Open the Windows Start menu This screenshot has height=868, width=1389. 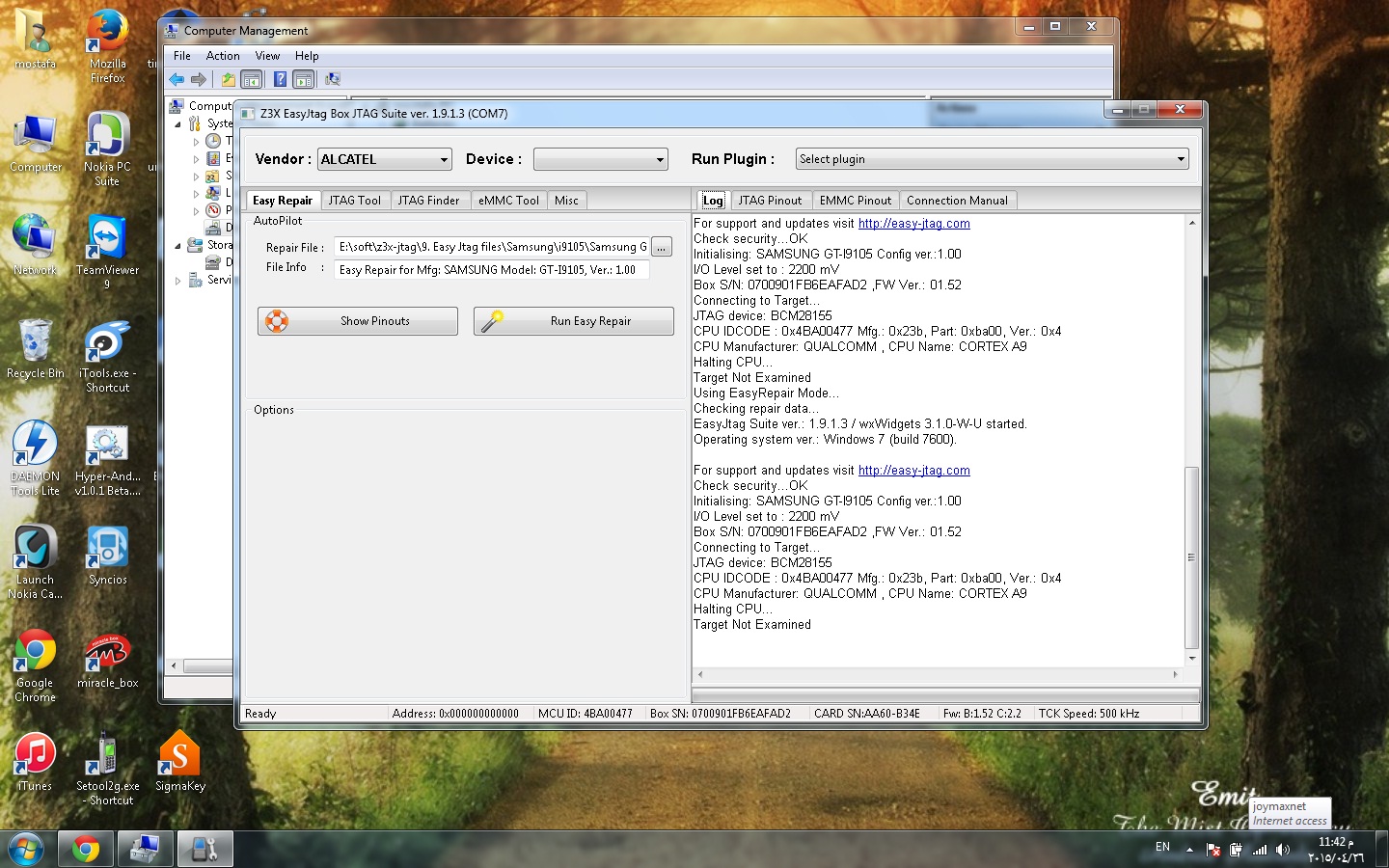(x=26, y=849)
